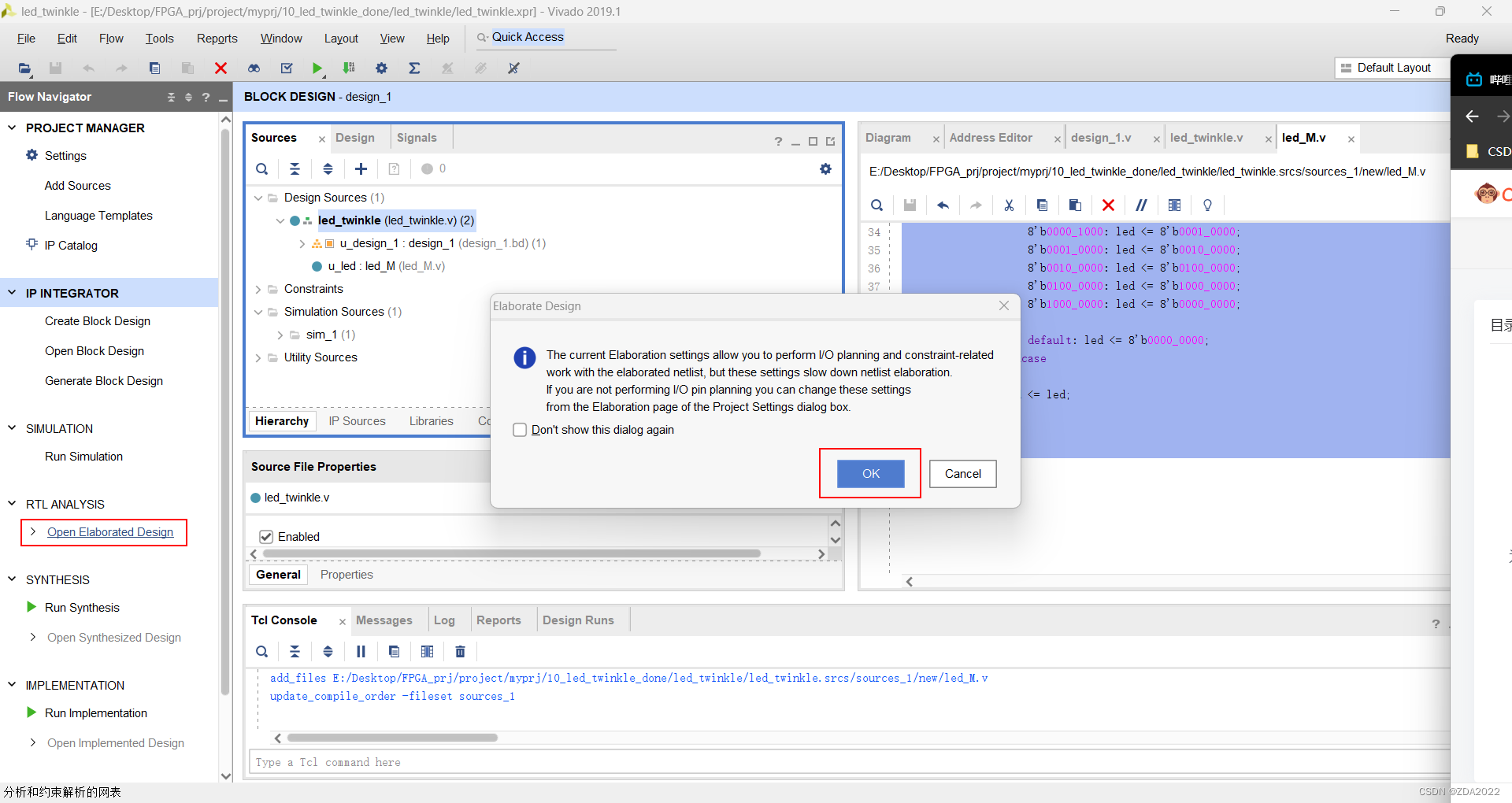Click Flow Navigator scrollbar down arrow

click(226, 776)
